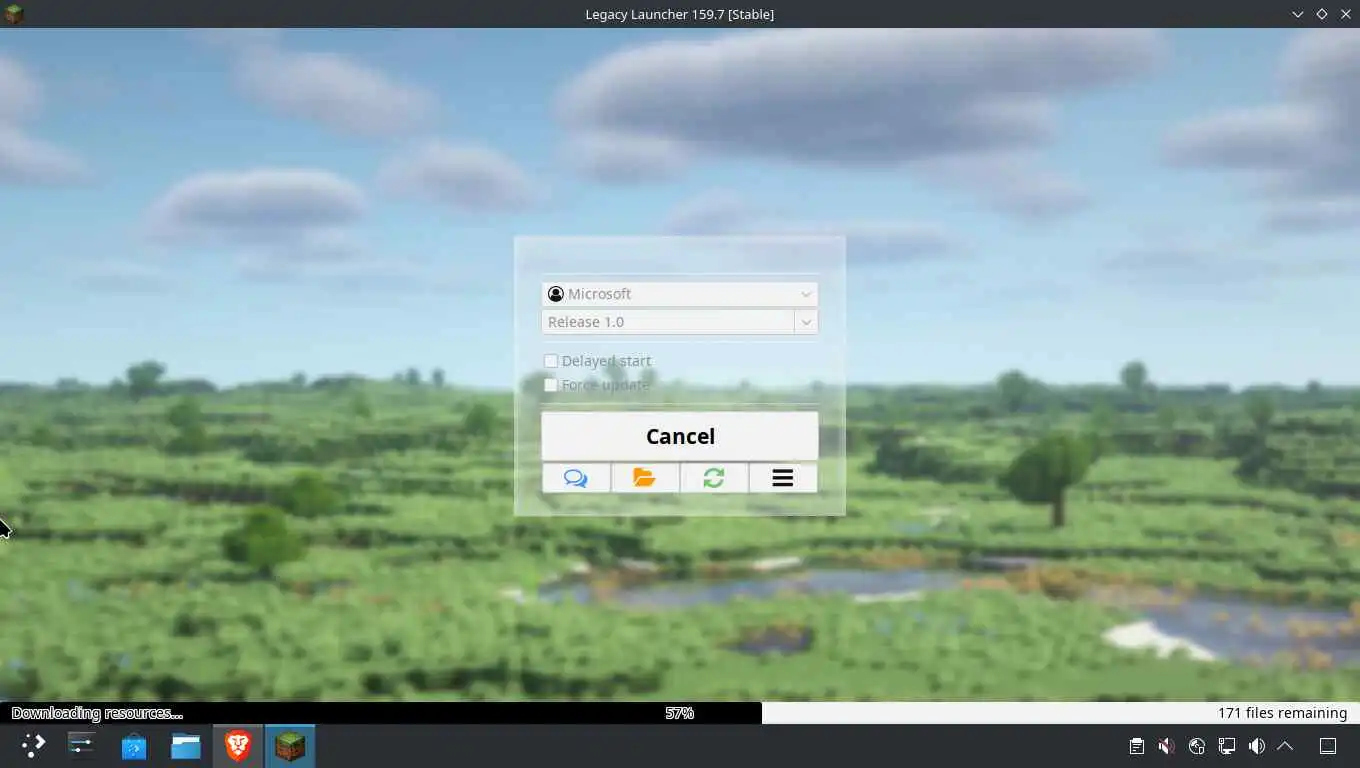Open System Settings from the taskbar
The width and height of the screenshot is (1360, 768).
pos(82,746)
